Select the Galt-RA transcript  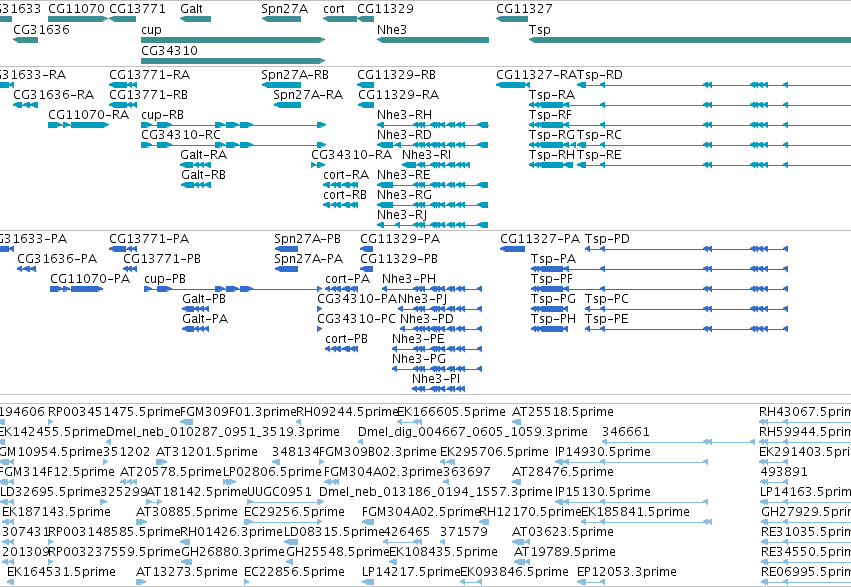coord(195,165)
